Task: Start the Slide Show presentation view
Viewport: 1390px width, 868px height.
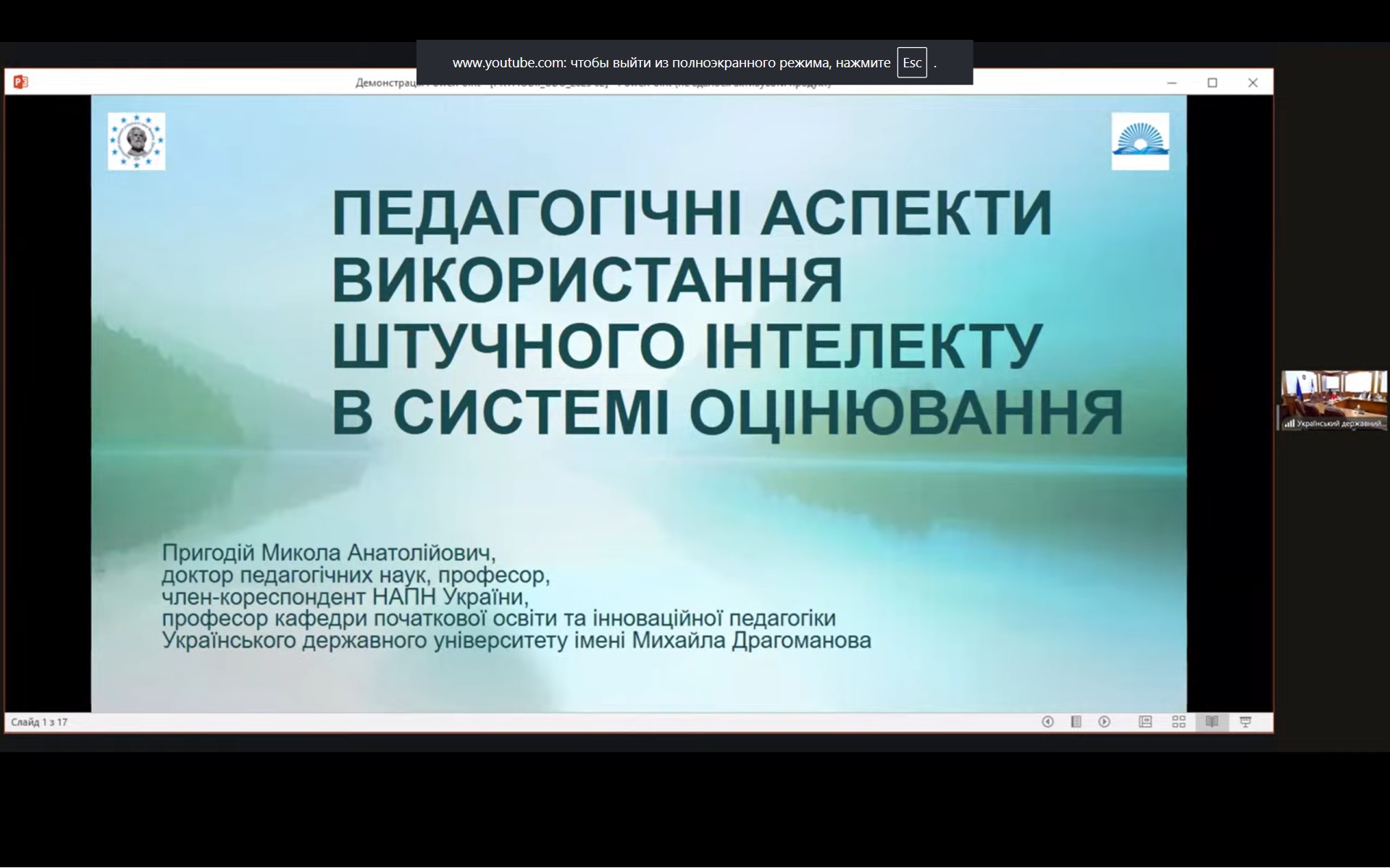Action: (1245, 722)
